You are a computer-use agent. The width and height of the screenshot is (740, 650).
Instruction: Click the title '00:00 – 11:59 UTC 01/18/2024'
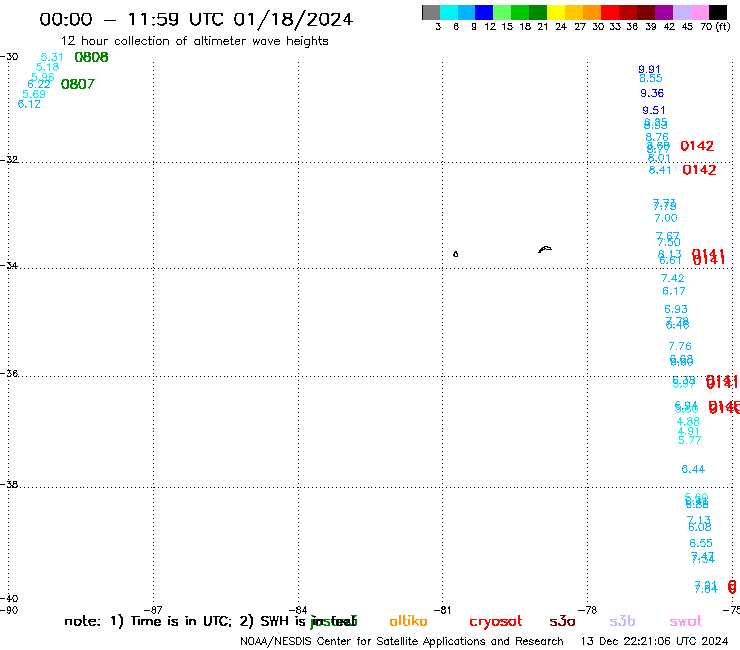(196, 19)
